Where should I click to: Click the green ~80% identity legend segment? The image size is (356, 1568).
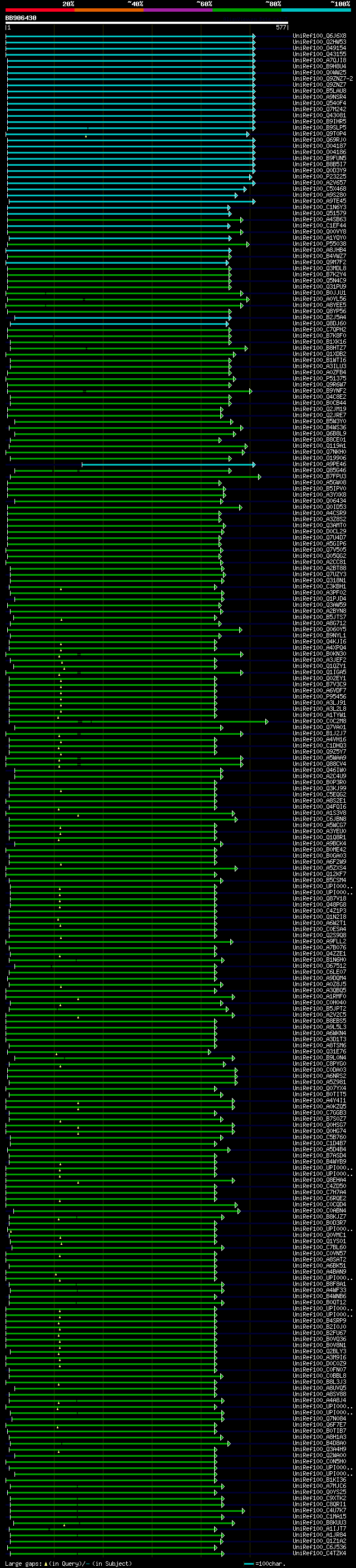point(247,10)
